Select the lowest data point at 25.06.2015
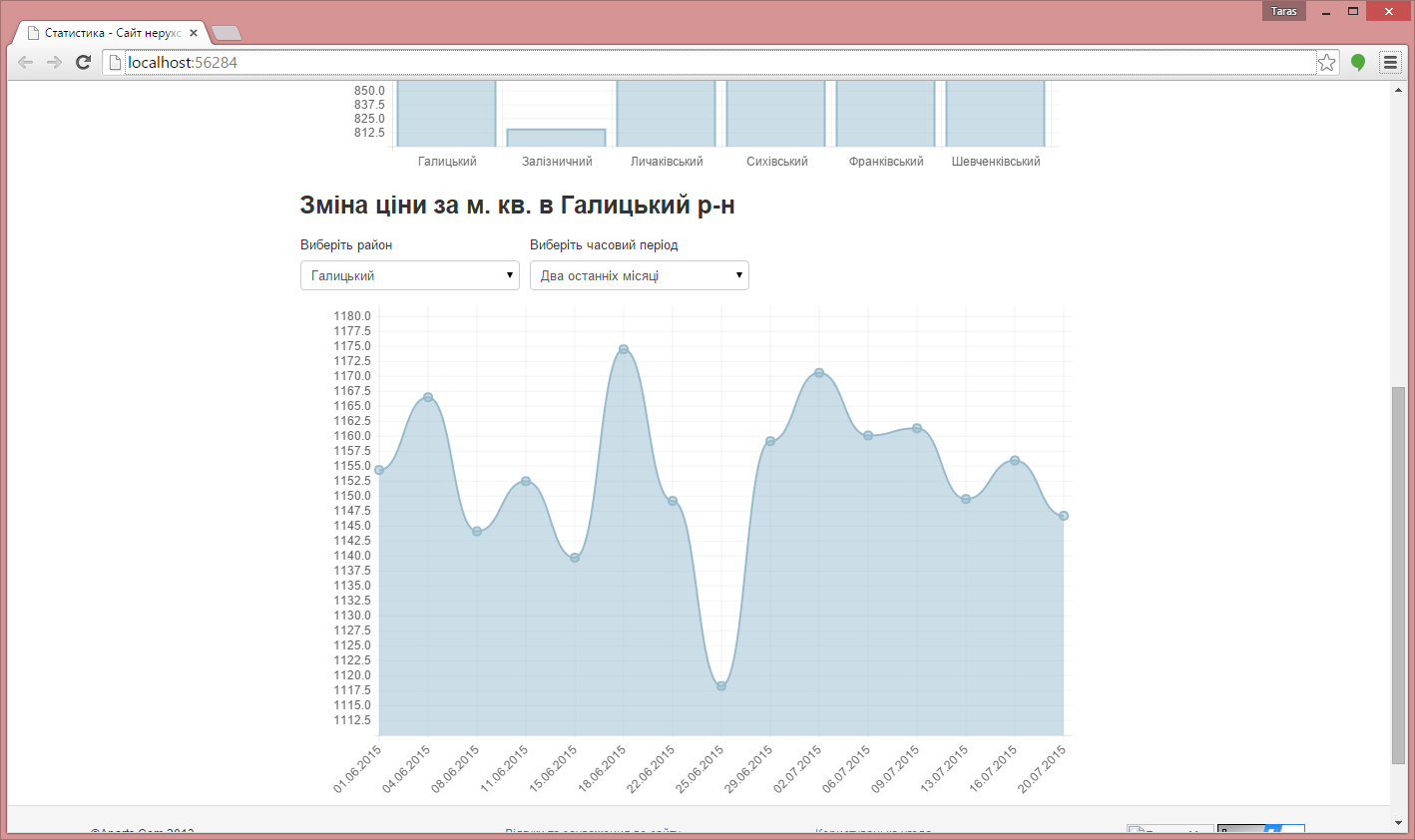The image size is (1415, 840). [721, 686]
